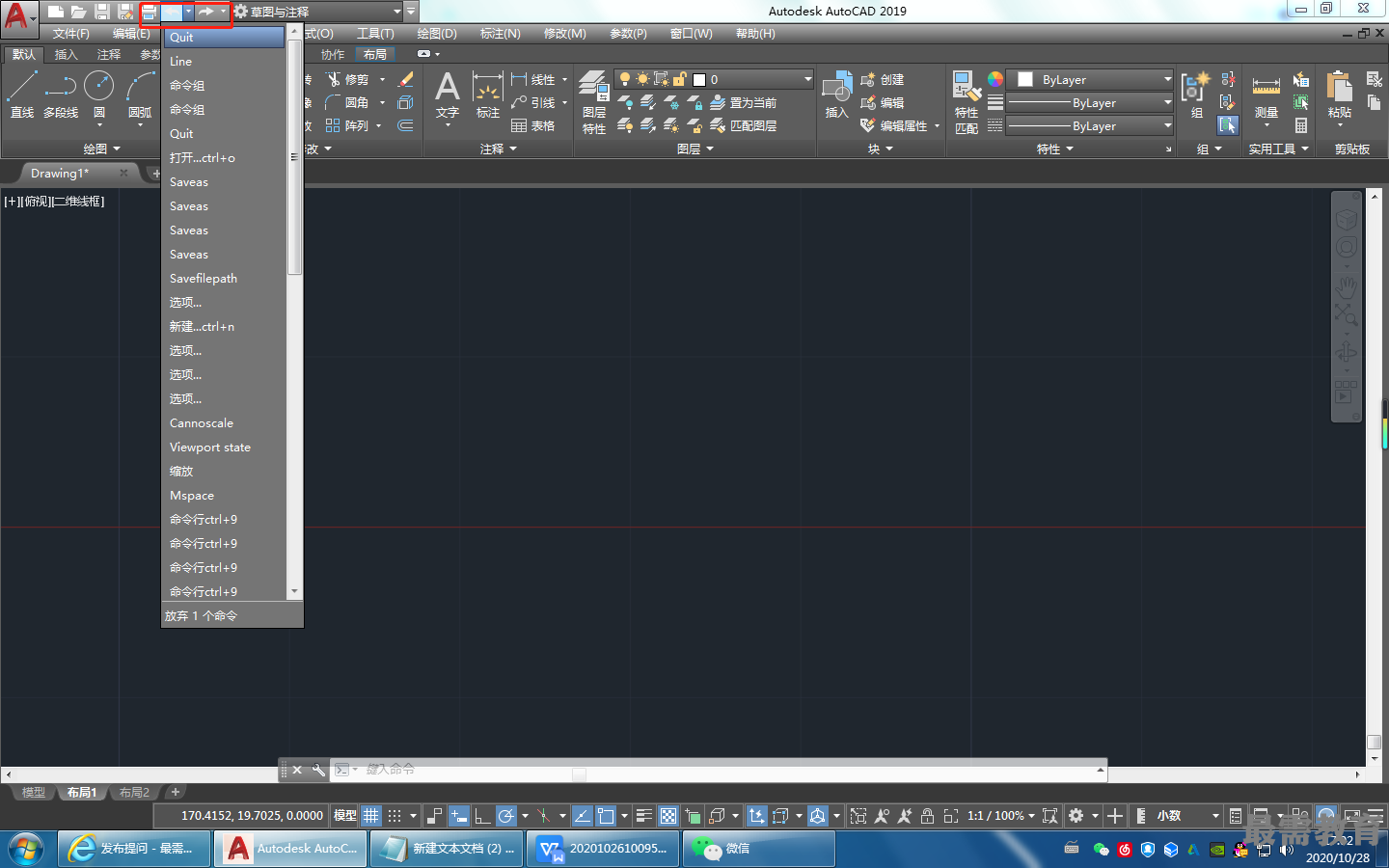Image resolution: width=1389 pixels, height=868 pixels.
Task: Click Match Properties (特性匹配) icon
Action: [967, 102]
